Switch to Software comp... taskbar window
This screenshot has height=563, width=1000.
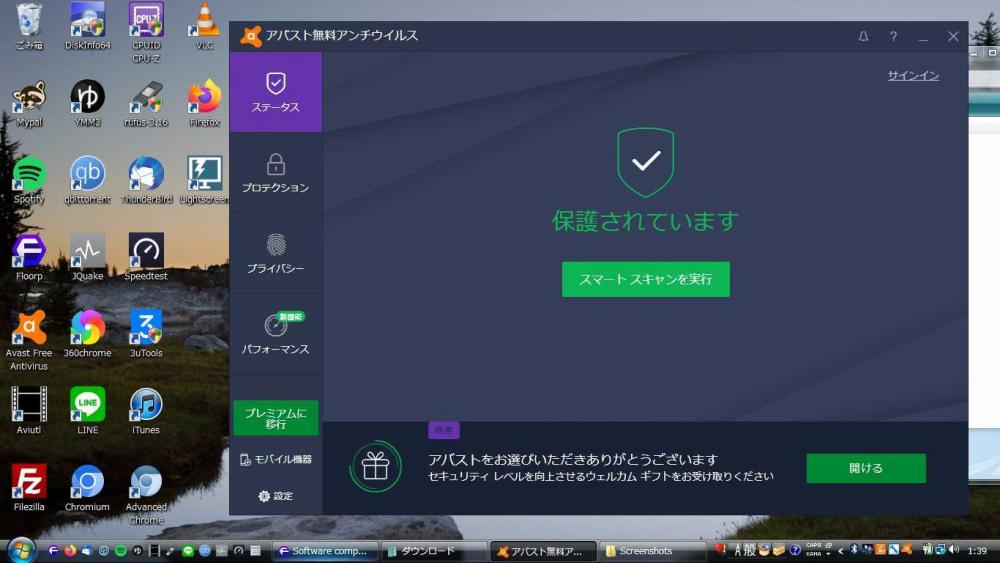point(325,551)
